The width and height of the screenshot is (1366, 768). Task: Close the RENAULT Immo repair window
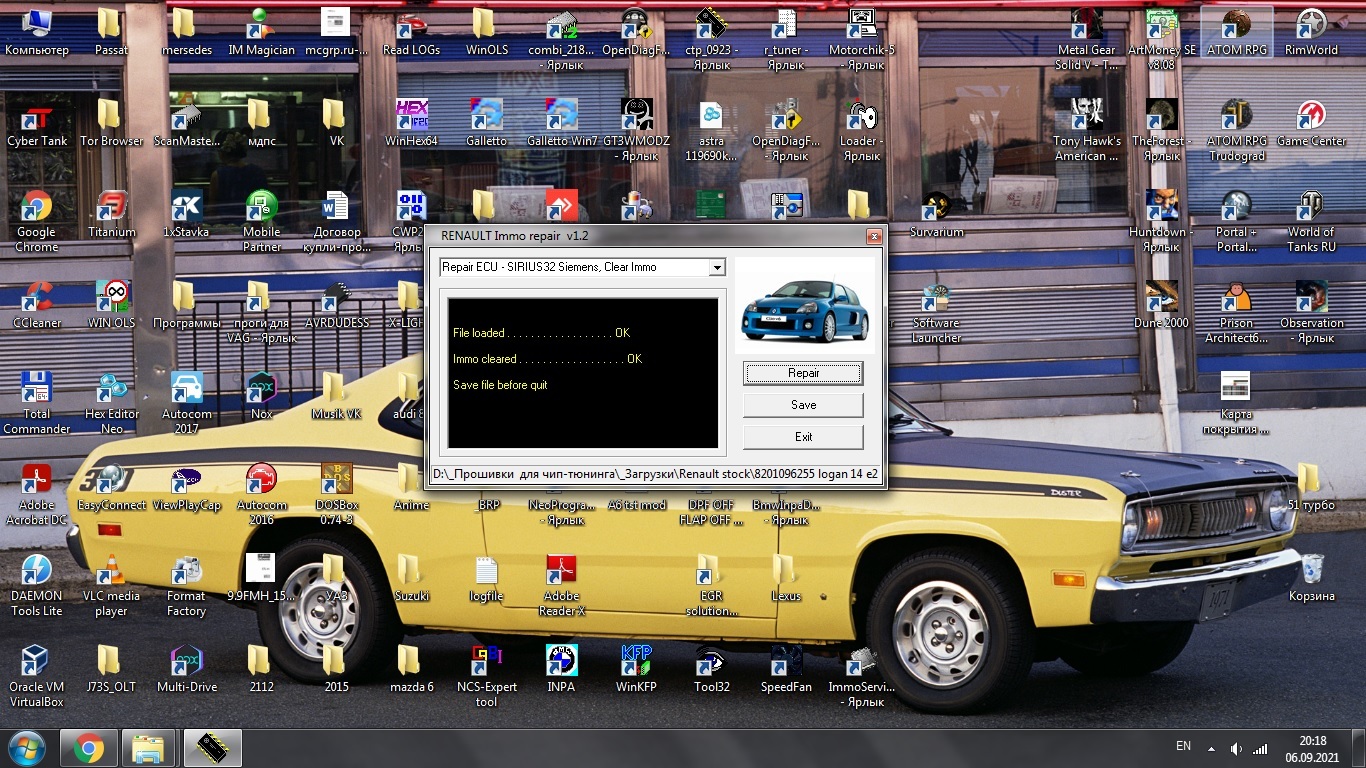(874, 236)
